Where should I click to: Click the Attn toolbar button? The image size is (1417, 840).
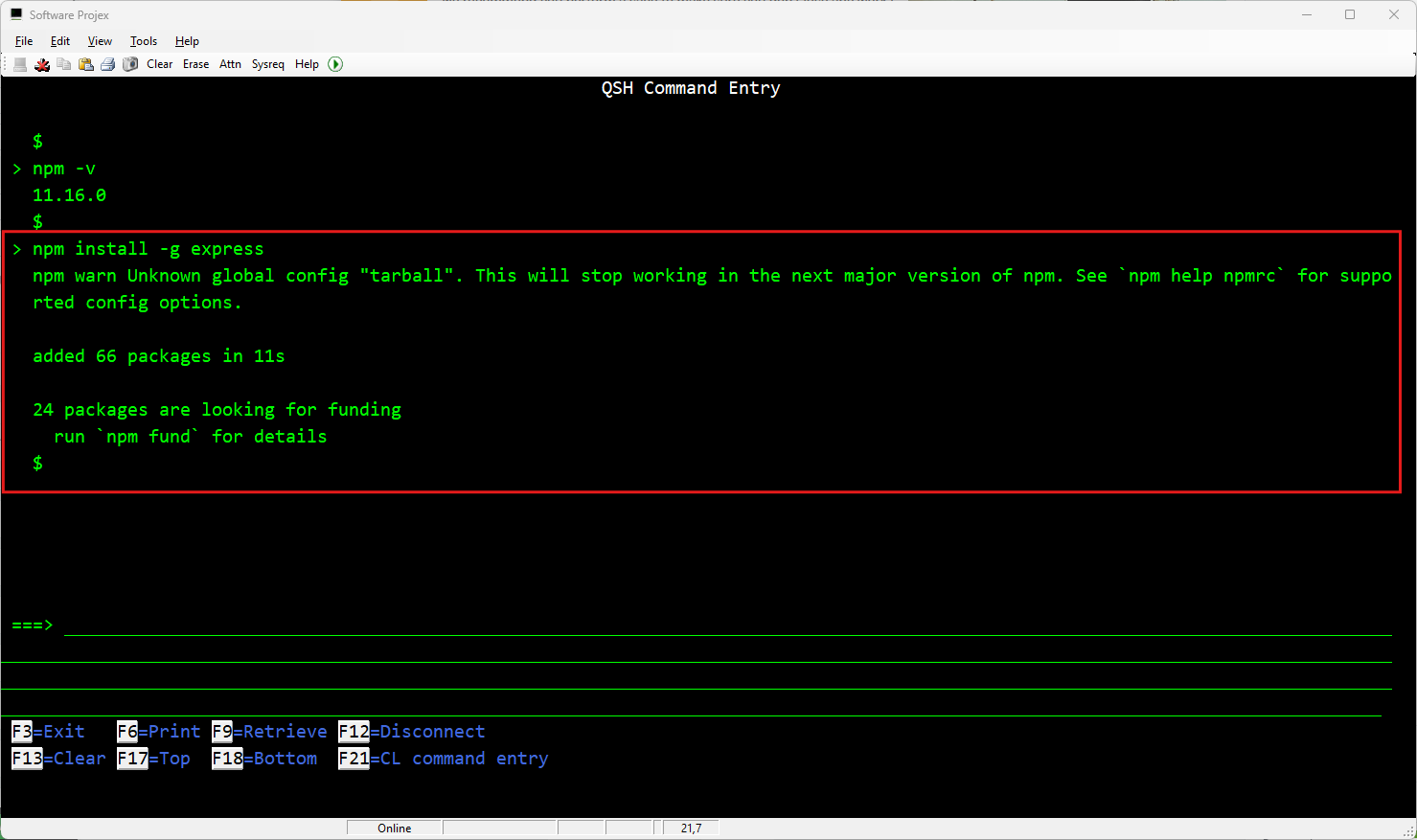click(x=231, y=64)
